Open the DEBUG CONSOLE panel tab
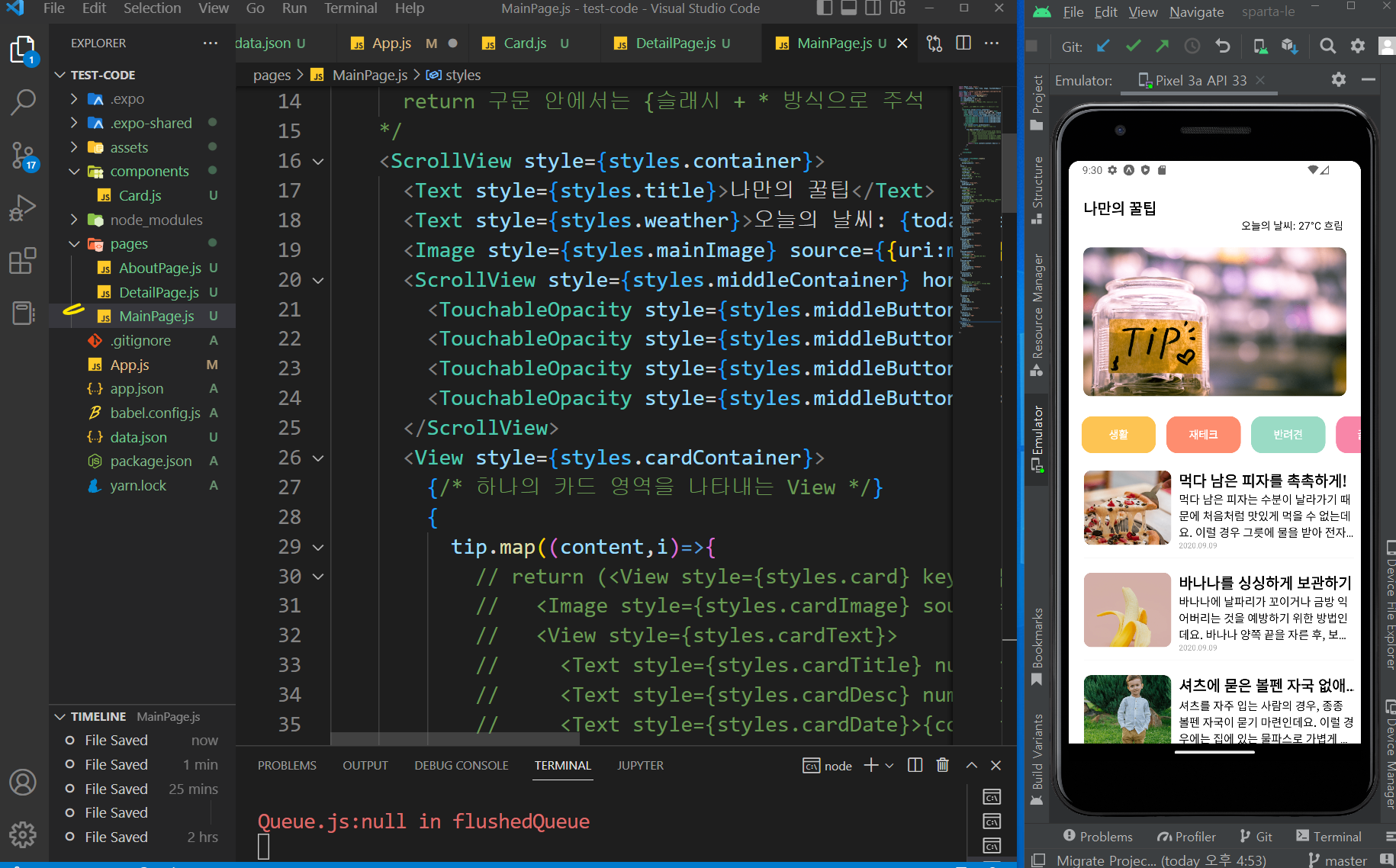 click(462, 765)
